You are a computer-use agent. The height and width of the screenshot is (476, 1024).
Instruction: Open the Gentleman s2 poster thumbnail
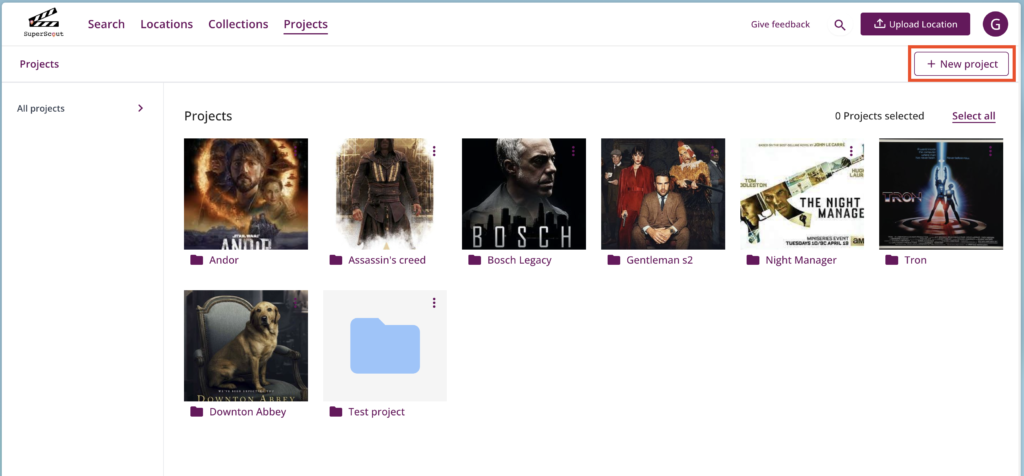(x=663, y=194)
